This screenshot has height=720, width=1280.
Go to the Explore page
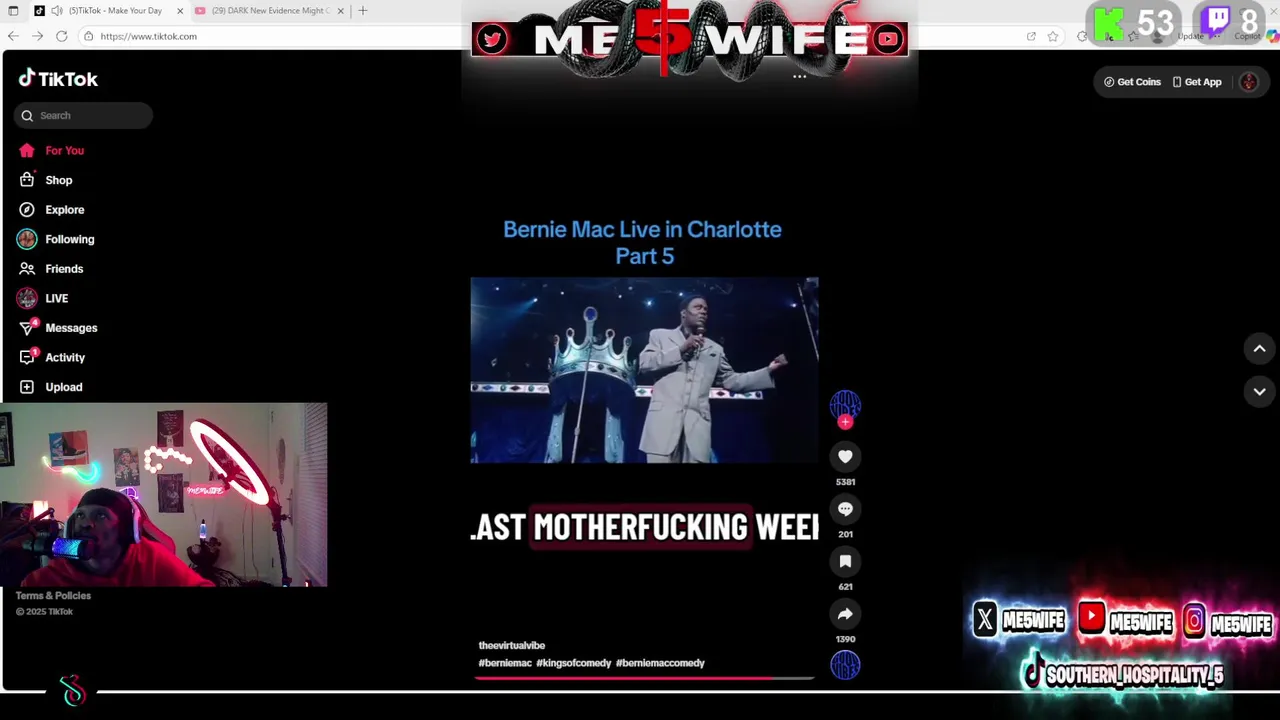(65, 210)
